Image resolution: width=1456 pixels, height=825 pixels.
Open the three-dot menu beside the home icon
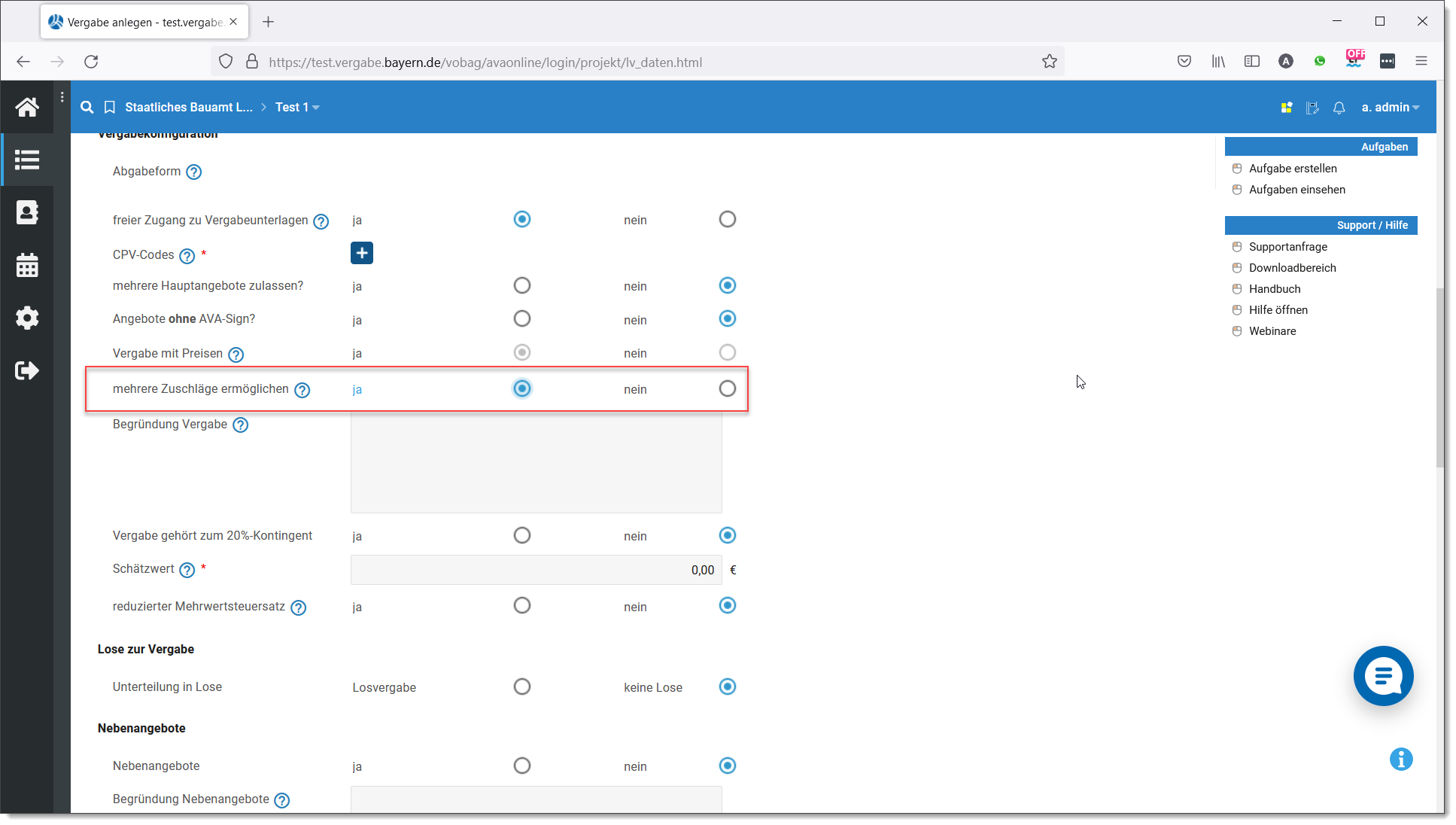(x=62, y=97)
